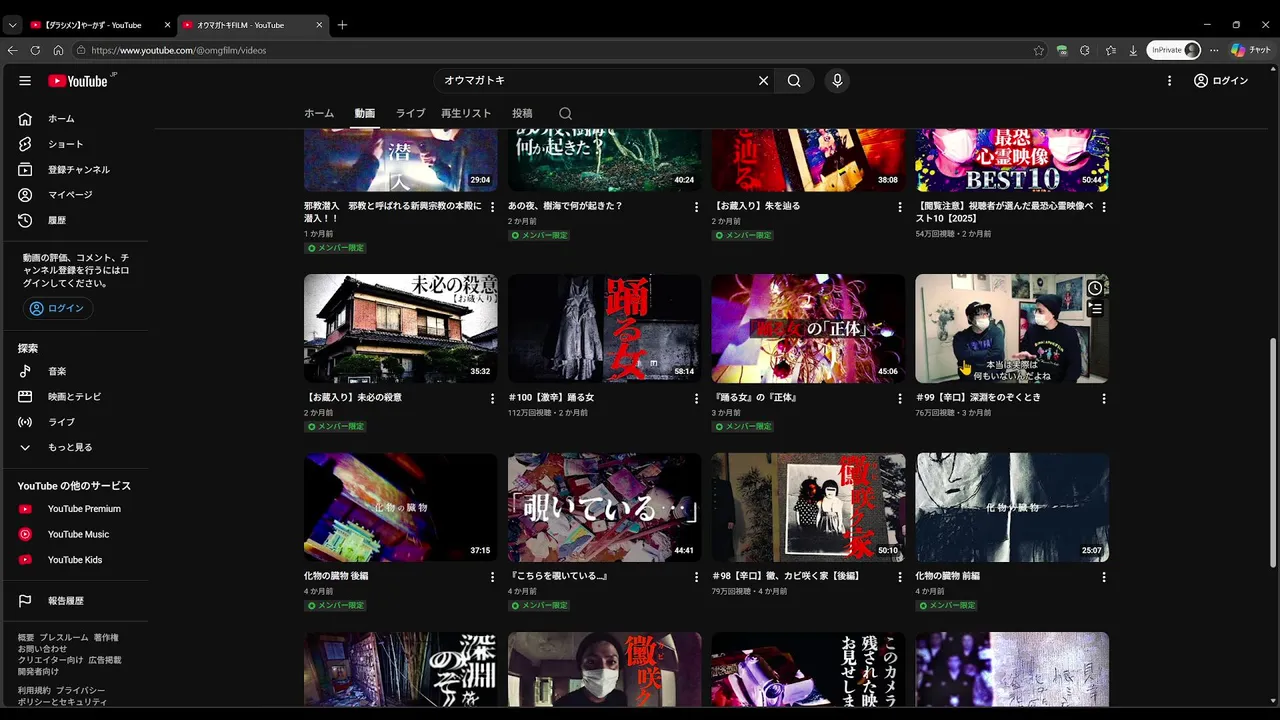Open options menu for 化物の臓物 前編
This screenshot has height=720, width=1280.
1104,577
